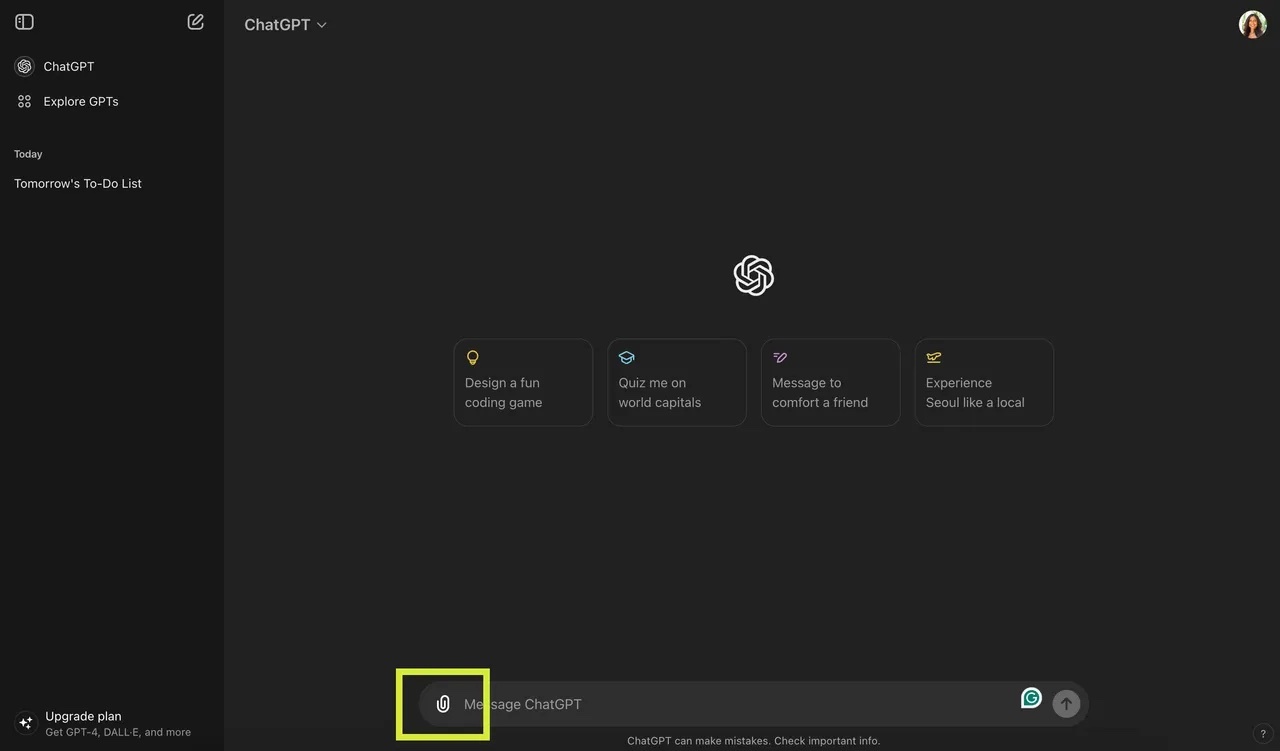This screenshot has height=751, width=1280.
Task: Click the Today section label
Action: point(28,154)
